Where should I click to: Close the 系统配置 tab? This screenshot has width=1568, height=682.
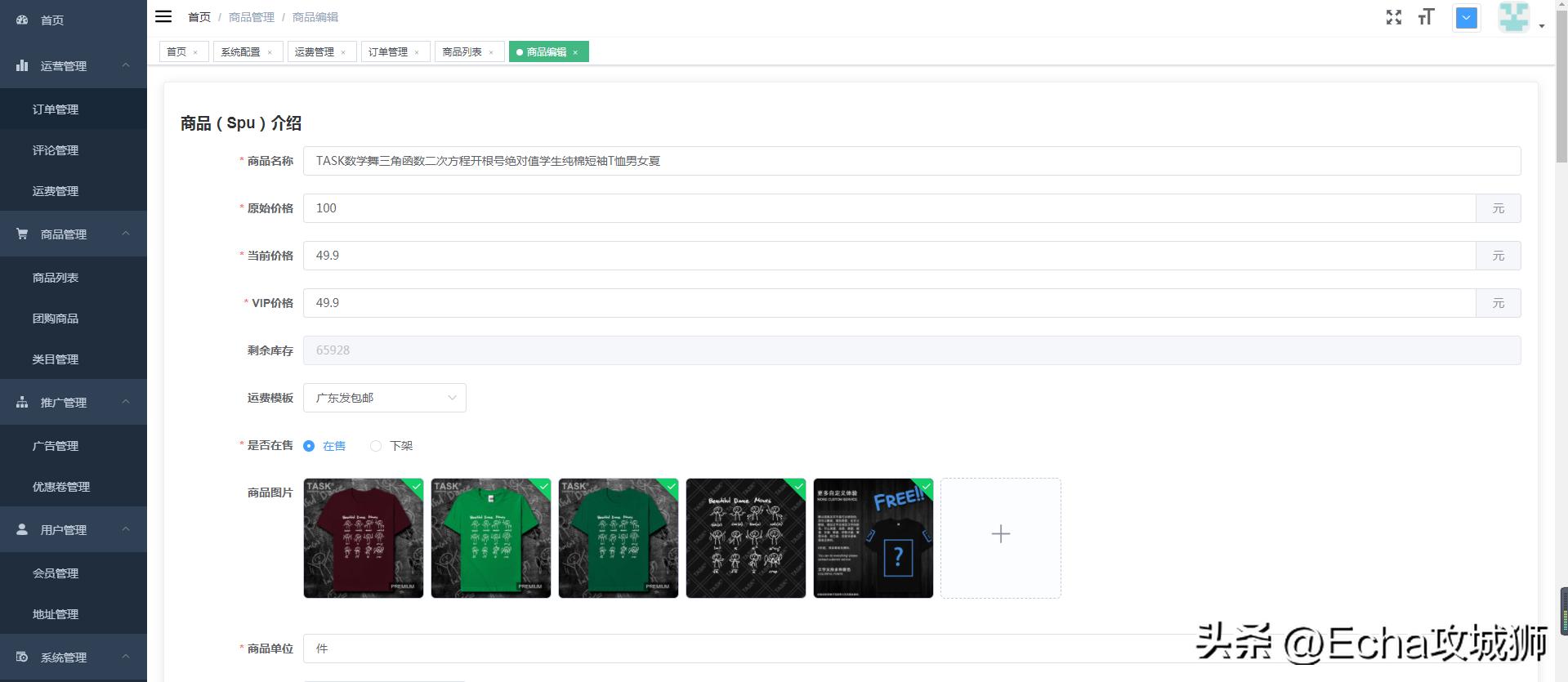pos(270,52)
